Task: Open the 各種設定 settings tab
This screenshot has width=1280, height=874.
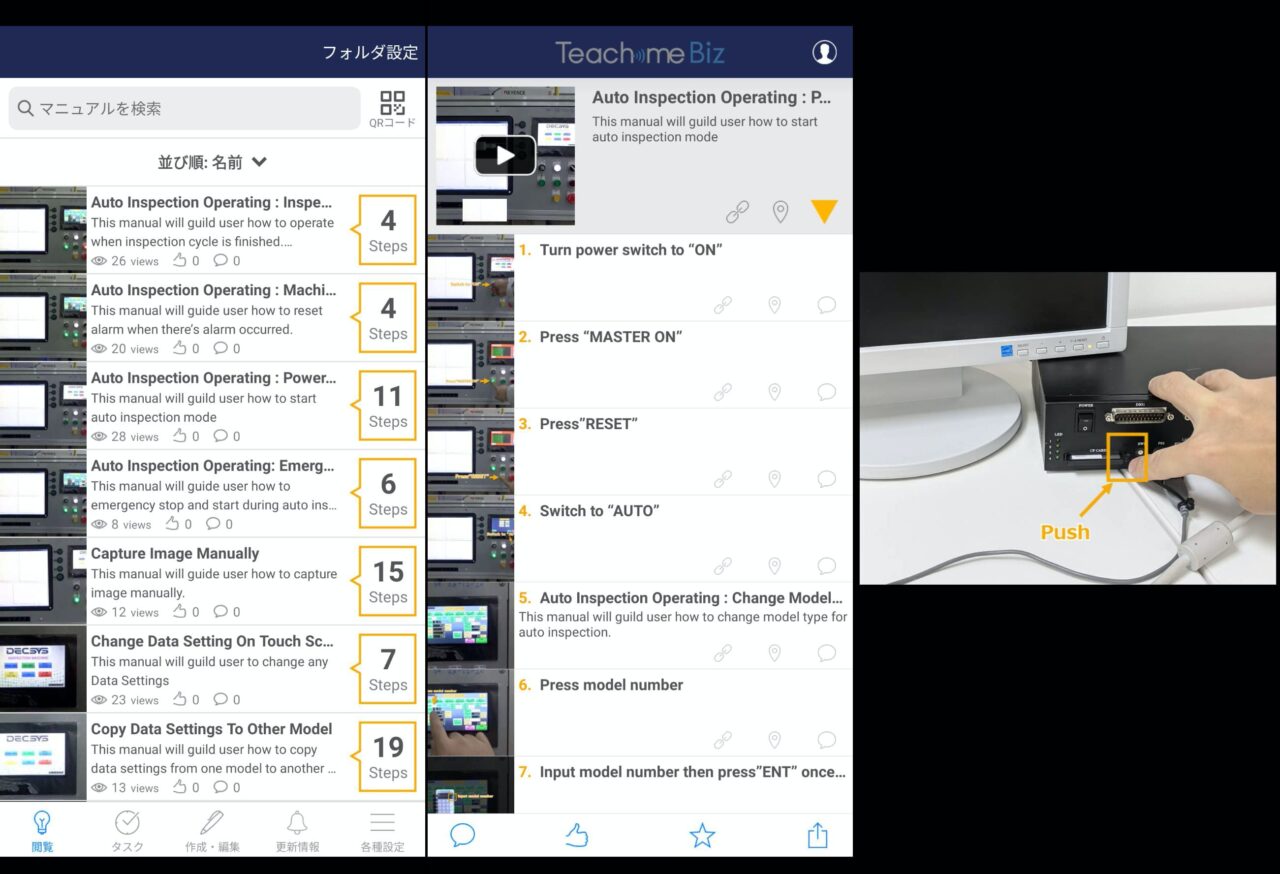Action: (x=382, y=830)
